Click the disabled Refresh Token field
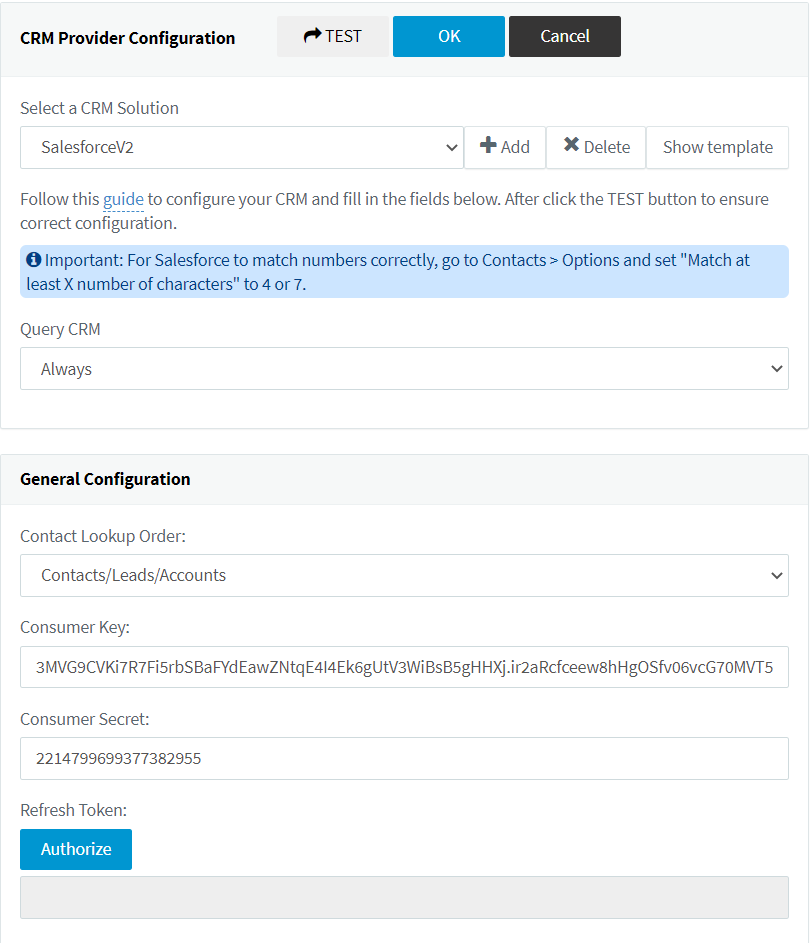Viewport: 812px width, 943px height. 404,897
